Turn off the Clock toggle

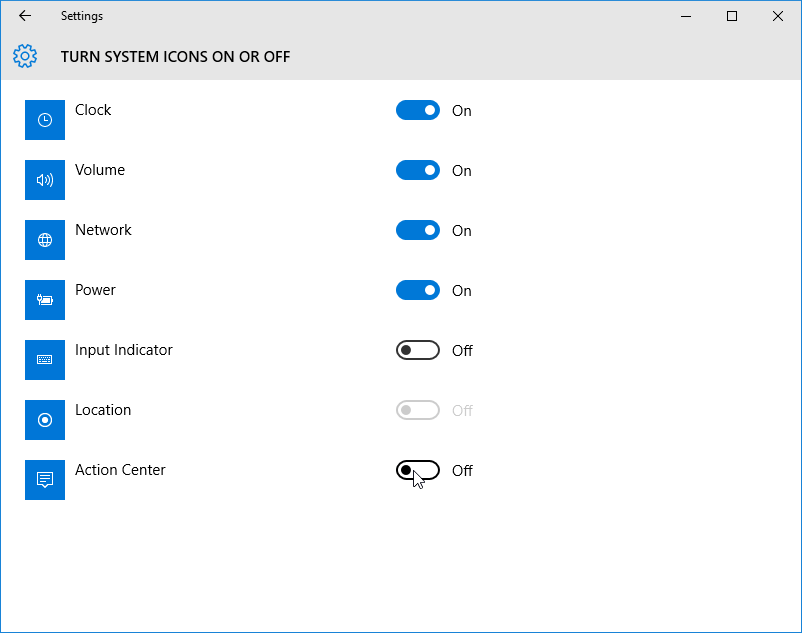418,110
